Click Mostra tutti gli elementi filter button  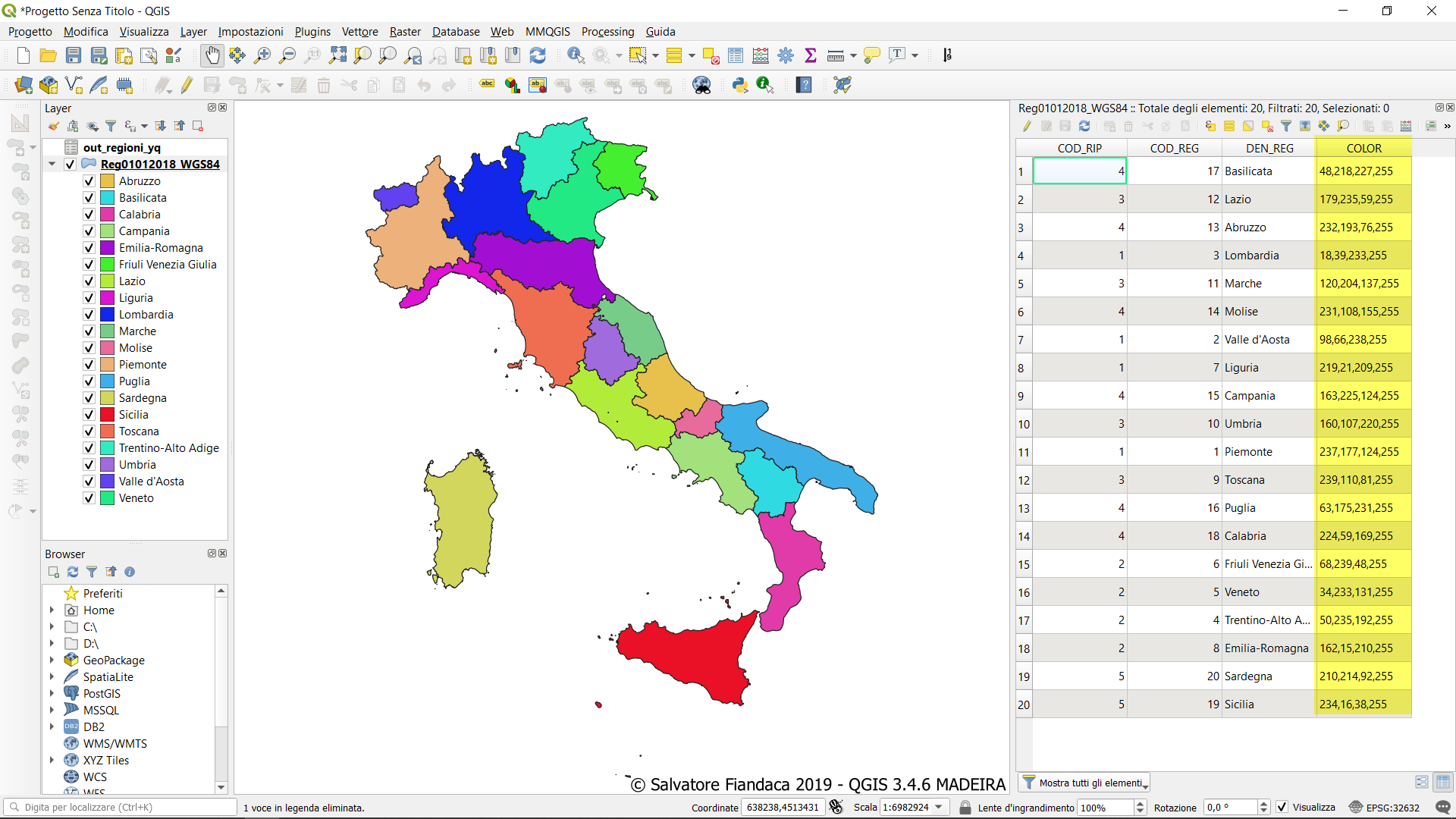click(x=1084, y=783)
